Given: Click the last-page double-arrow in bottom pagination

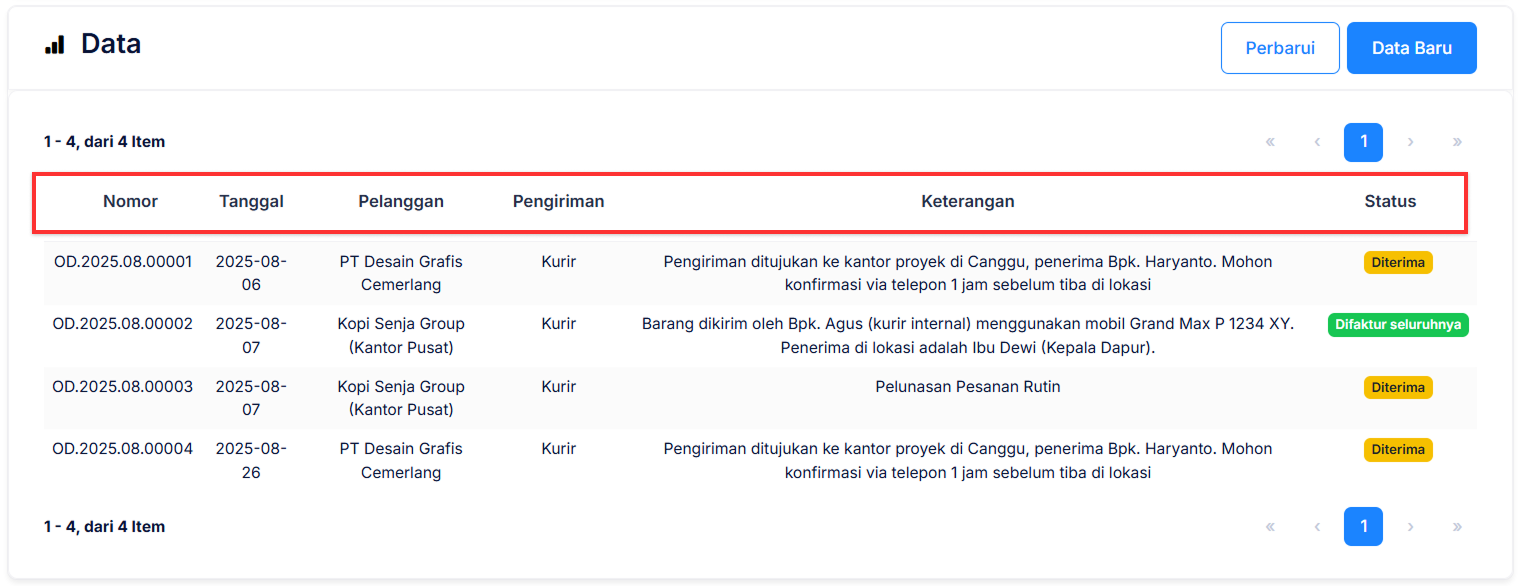Looking at the screenshot, I should click(x=1457, y=526).
